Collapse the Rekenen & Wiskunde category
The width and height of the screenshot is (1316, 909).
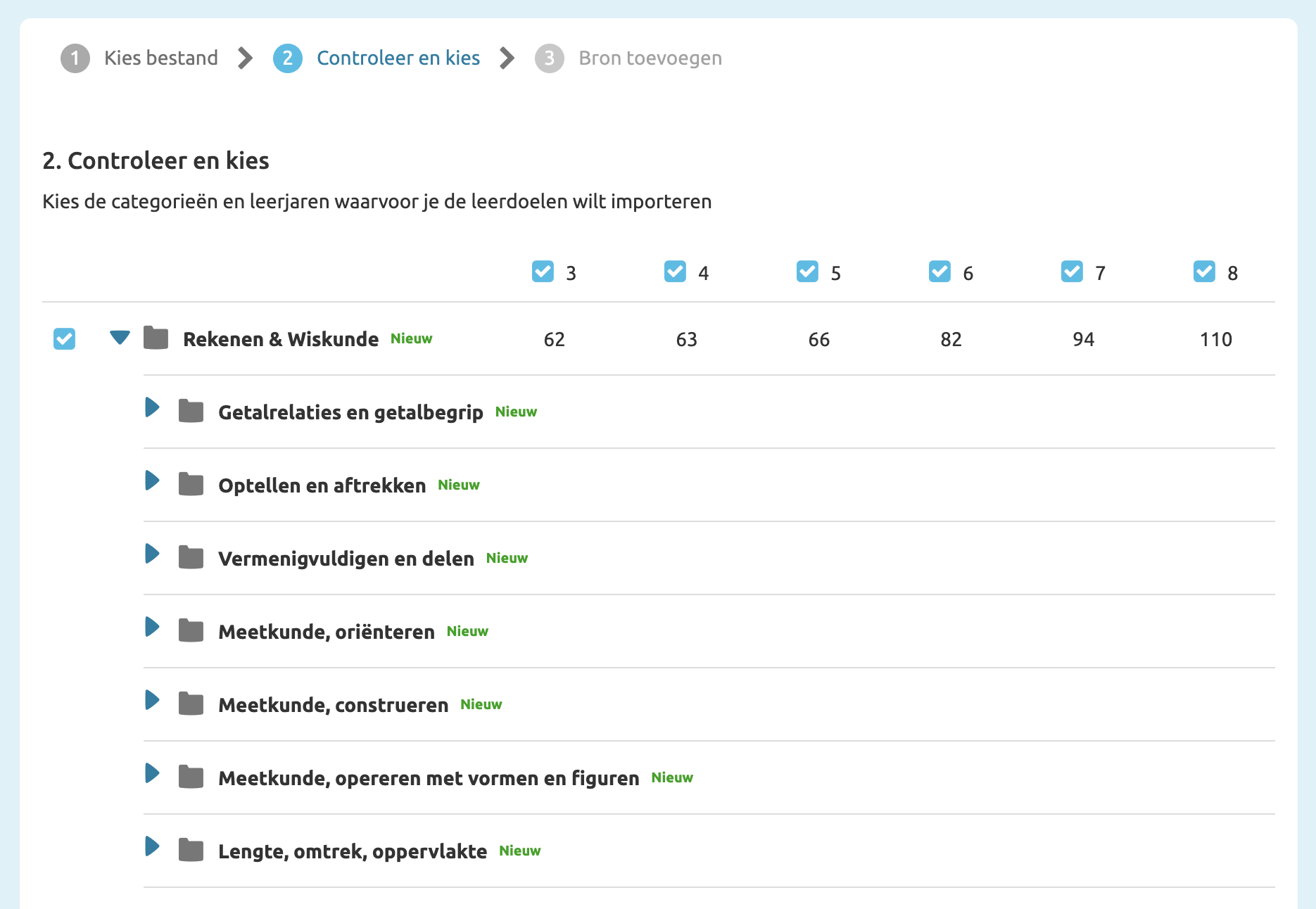point(120,338)
